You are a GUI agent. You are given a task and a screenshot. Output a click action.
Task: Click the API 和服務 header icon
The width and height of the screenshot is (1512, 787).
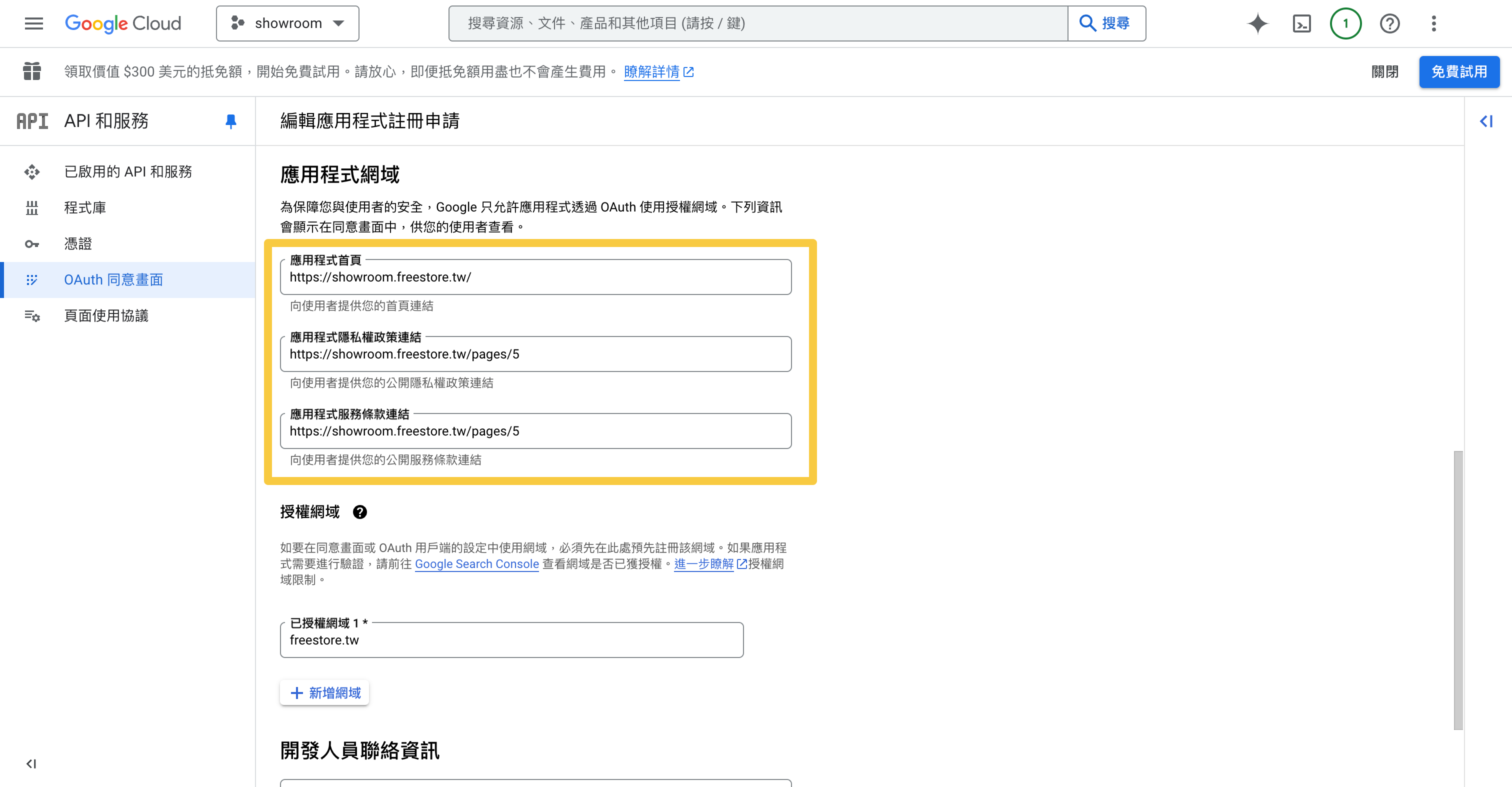coord(32,121)
